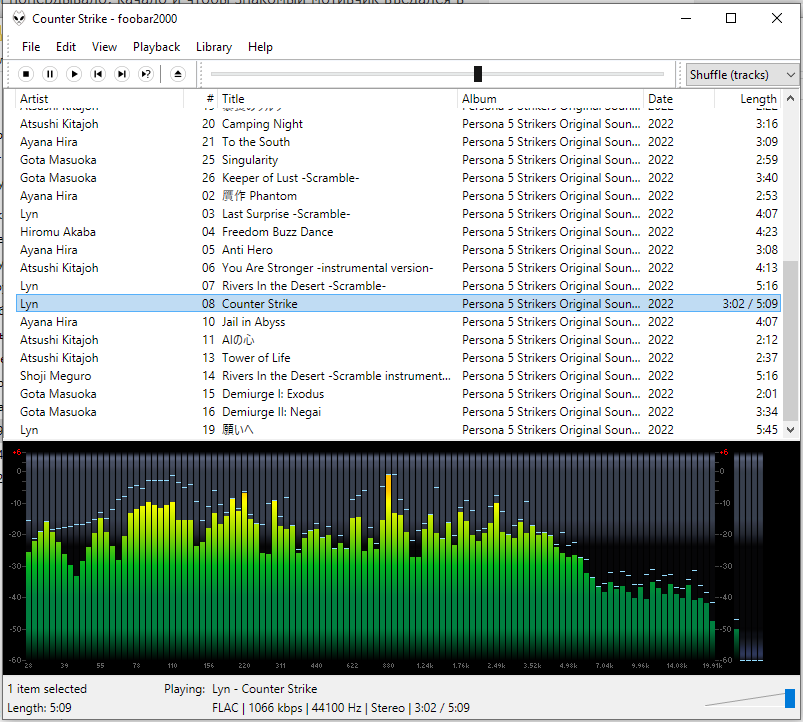The height and width of the screenshot is (722, 803).
Task: Go to the previous track
Action: point(98,74)
